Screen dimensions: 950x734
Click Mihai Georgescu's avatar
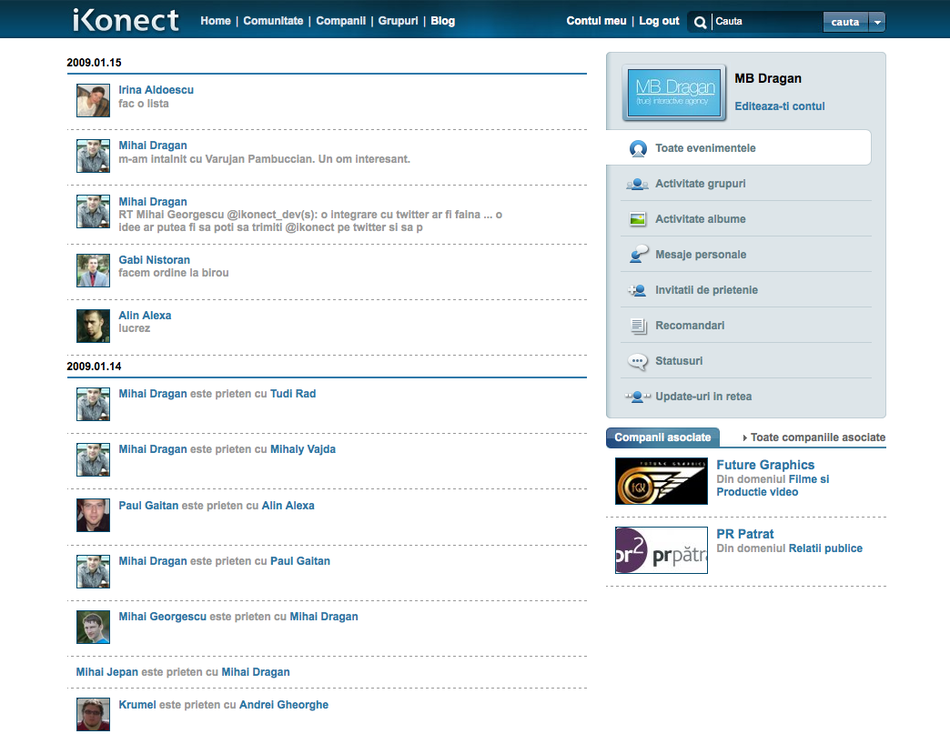point(93,627)
